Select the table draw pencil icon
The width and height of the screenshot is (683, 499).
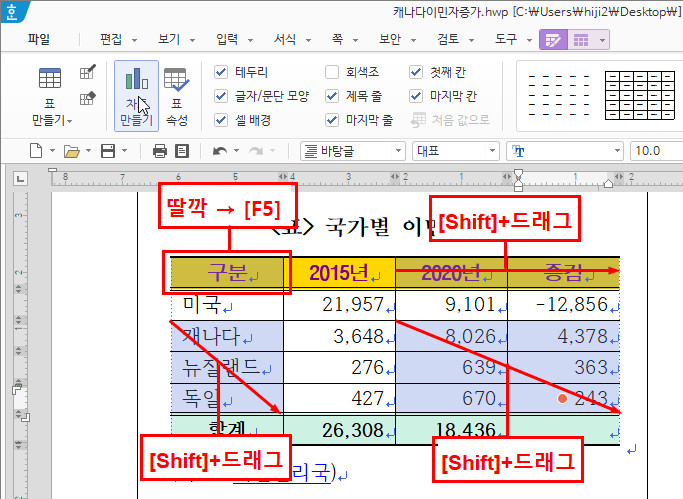point(88,72)
